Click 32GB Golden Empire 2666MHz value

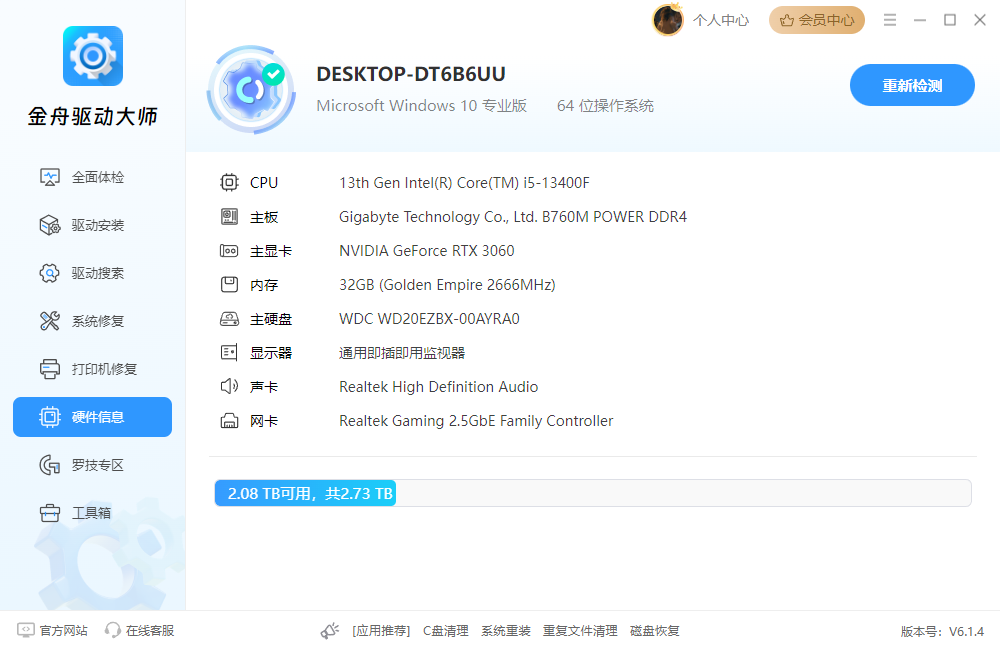(447, 285)
